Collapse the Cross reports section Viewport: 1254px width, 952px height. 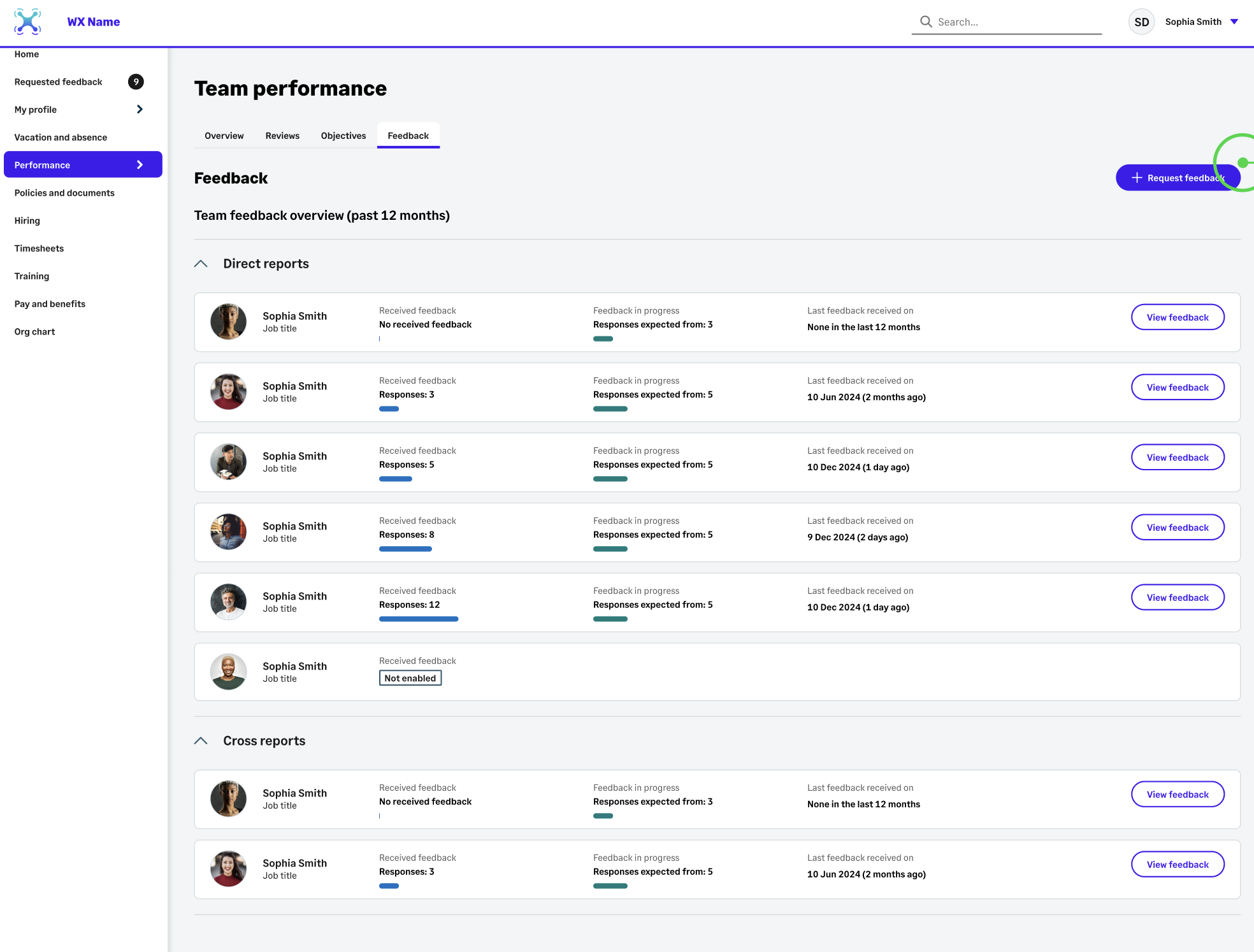[x=201, y=741]
